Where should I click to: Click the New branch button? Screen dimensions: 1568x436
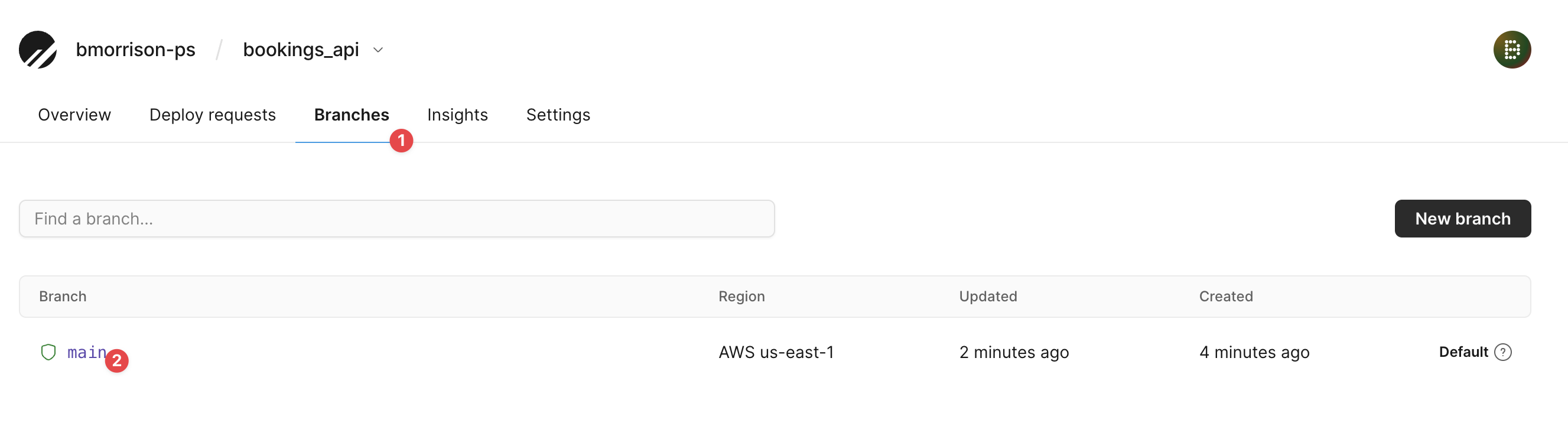click(x=1462, y=219)
